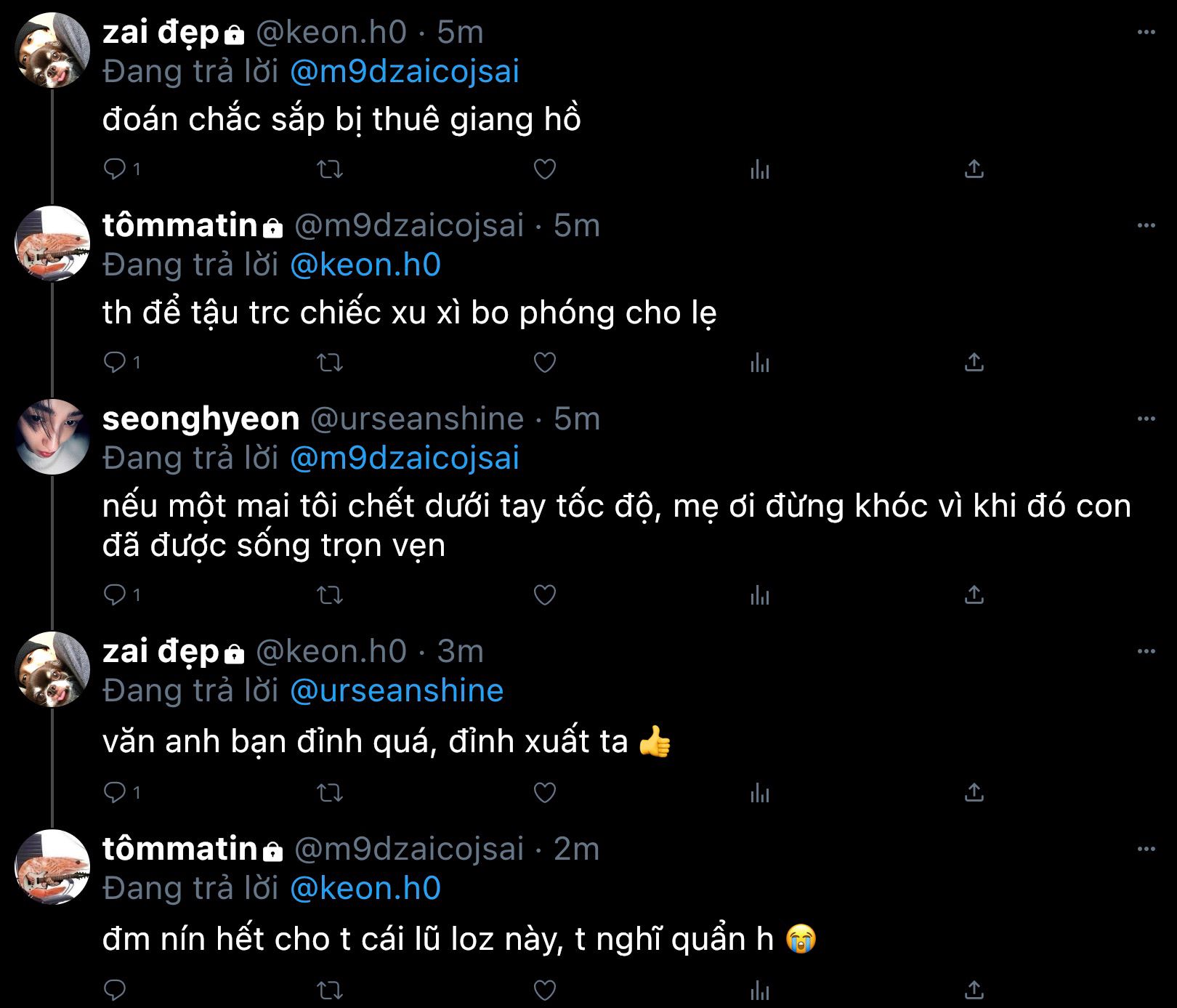The width and height of the screenshot is (1177, 1008).
Task: View analytics of the last tômmatin tweet
Action: (x=759, y=990)
